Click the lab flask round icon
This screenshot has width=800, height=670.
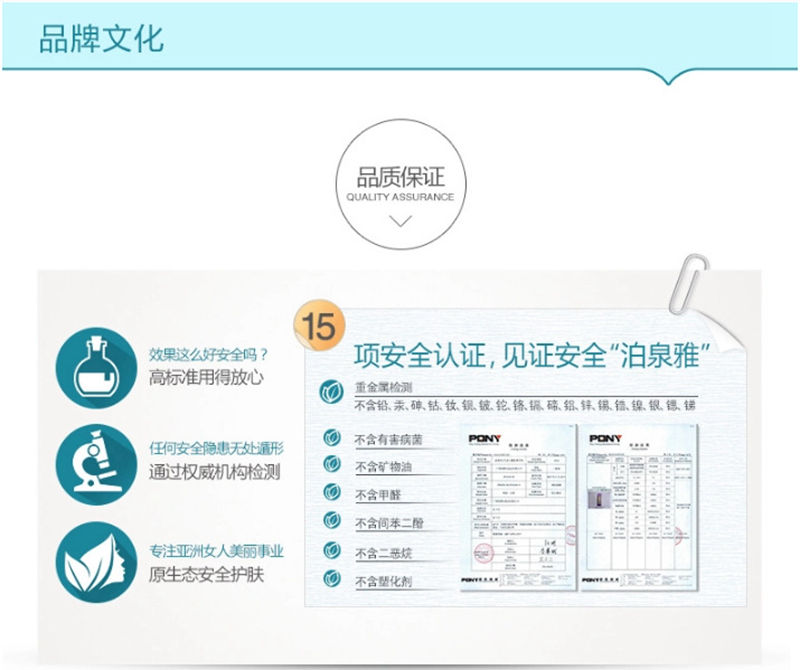click(96, 368)
